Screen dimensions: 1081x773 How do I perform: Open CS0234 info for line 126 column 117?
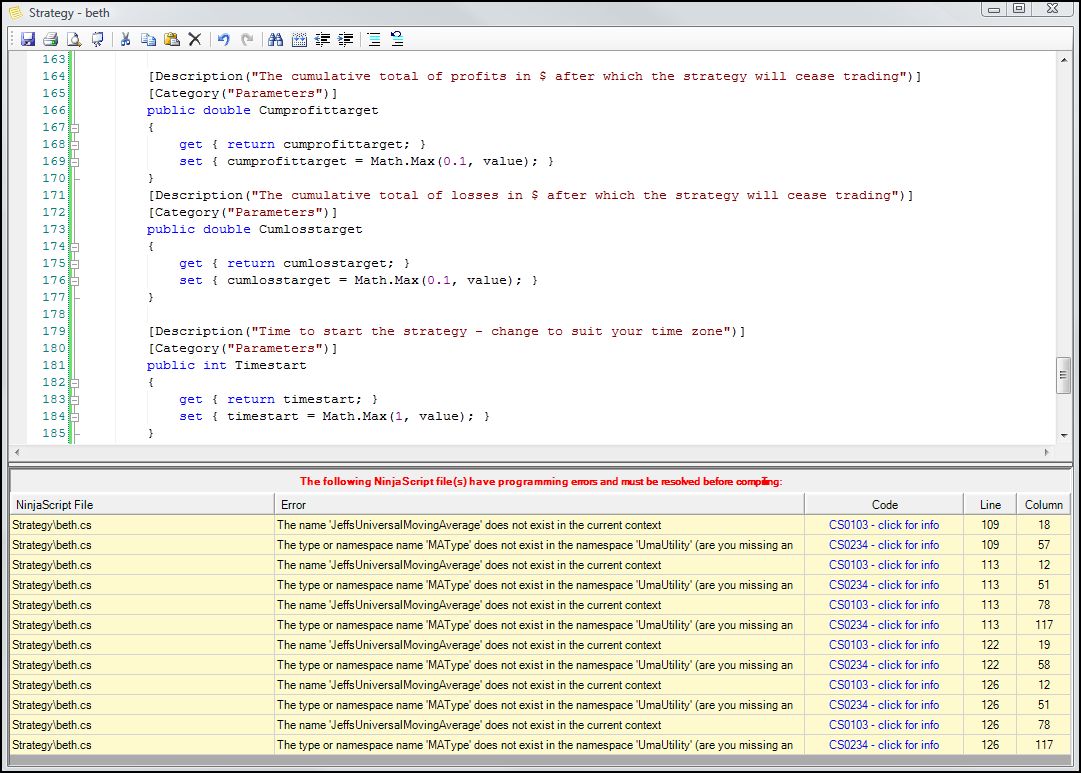click(884, 745)
